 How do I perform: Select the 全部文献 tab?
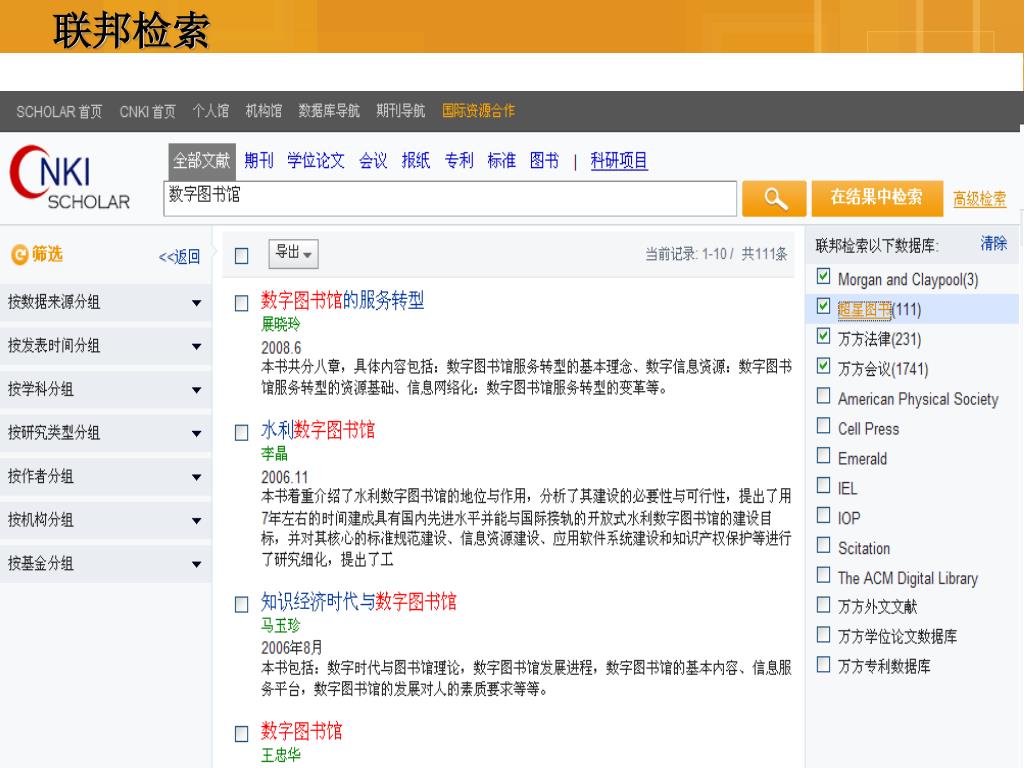point(201,161)
